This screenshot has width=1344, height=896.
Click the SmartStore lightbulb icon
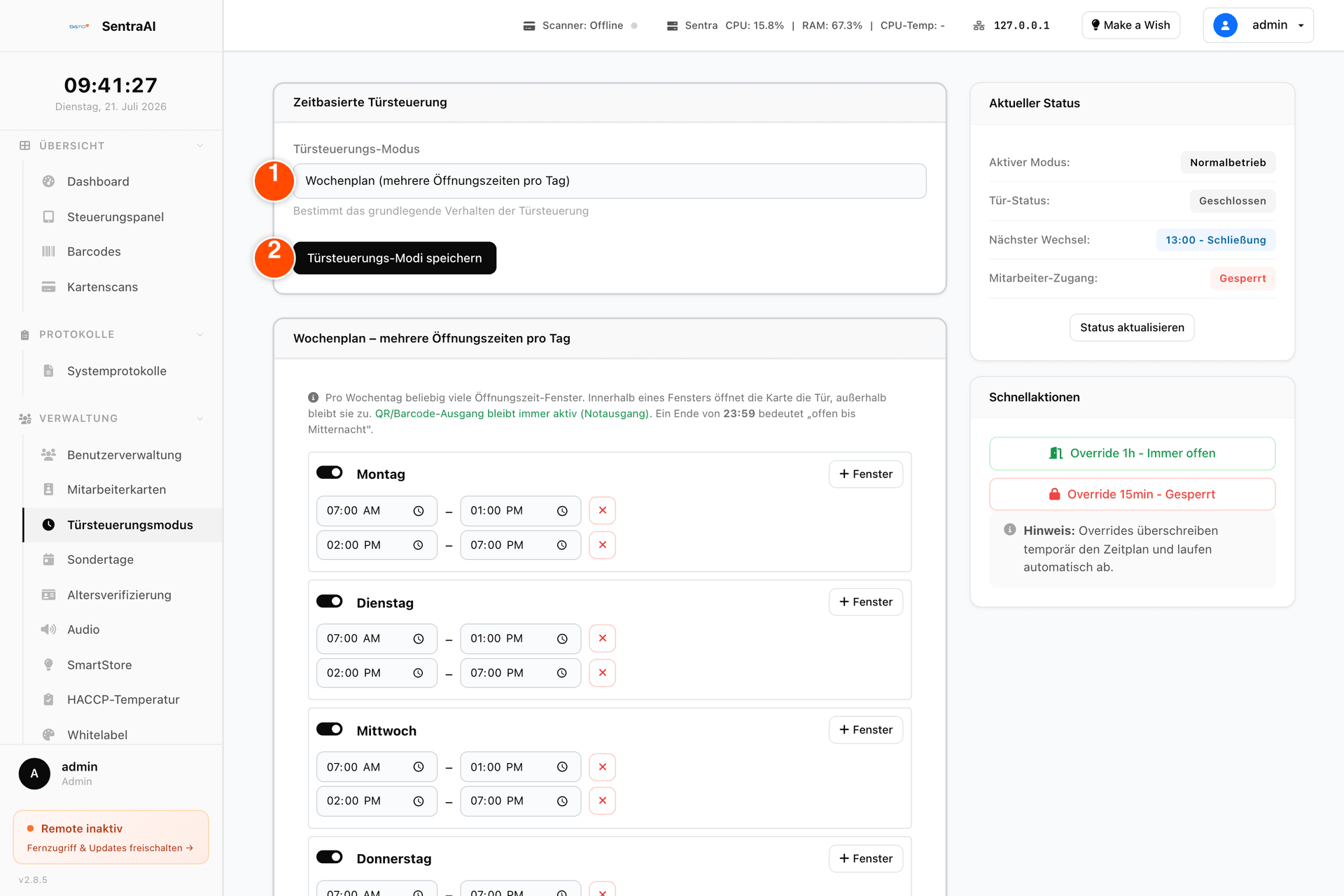(48, 665)
